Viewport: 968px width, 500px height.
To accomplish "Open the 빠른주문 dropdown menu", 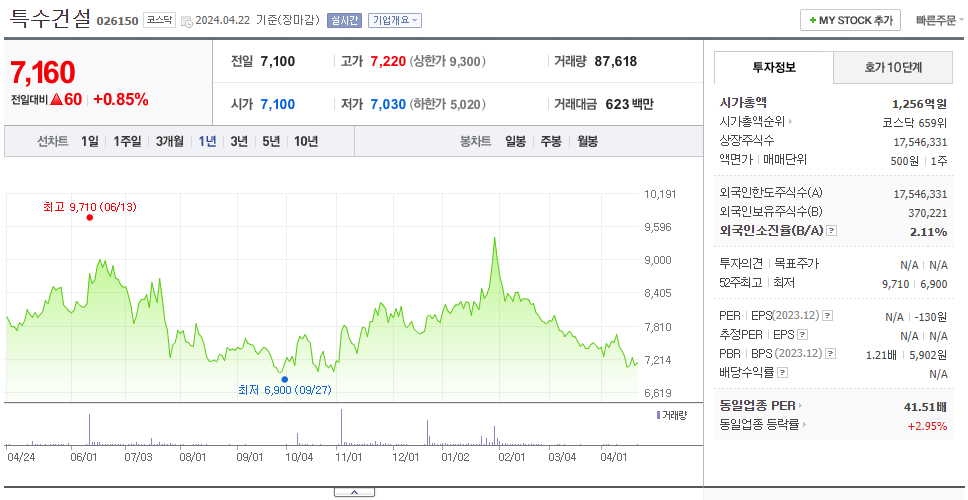I will click(940, 20).
